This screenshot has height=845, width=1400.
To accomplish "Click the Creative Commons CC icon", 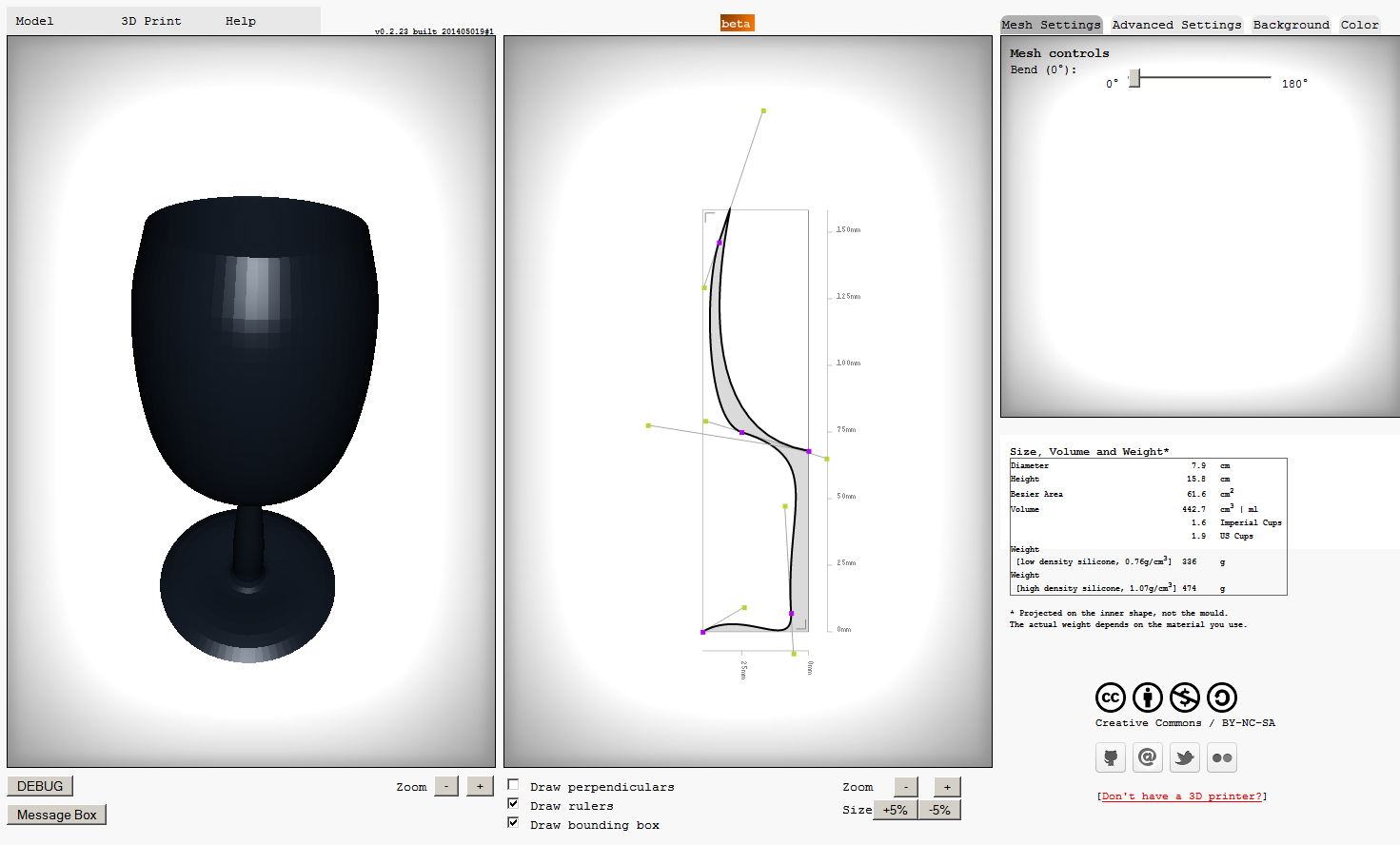I will (x=1111, y=698).
